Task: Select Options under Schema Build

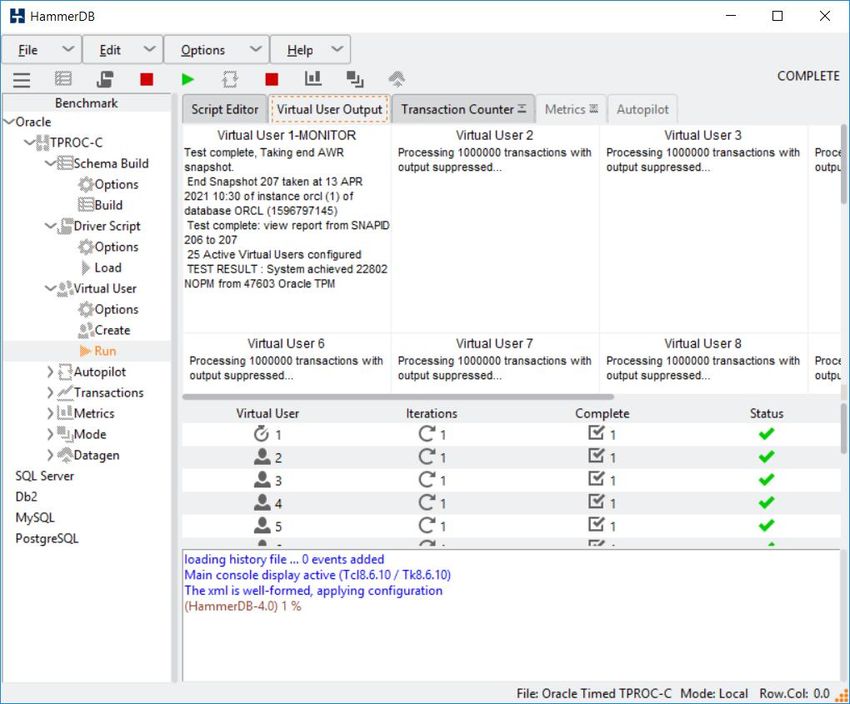Action: pyautogui.click(x=108, y=184)
